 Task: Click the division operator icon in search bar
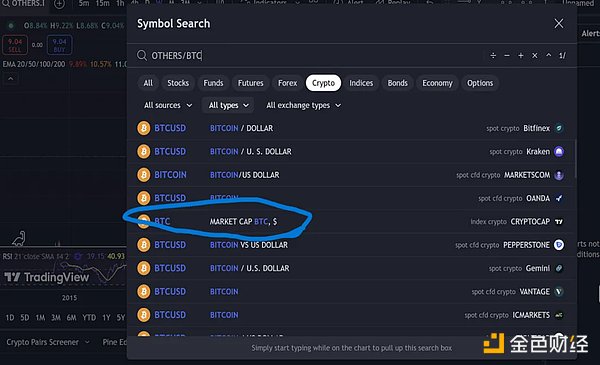pyautogui.click(x=493, y=56)
